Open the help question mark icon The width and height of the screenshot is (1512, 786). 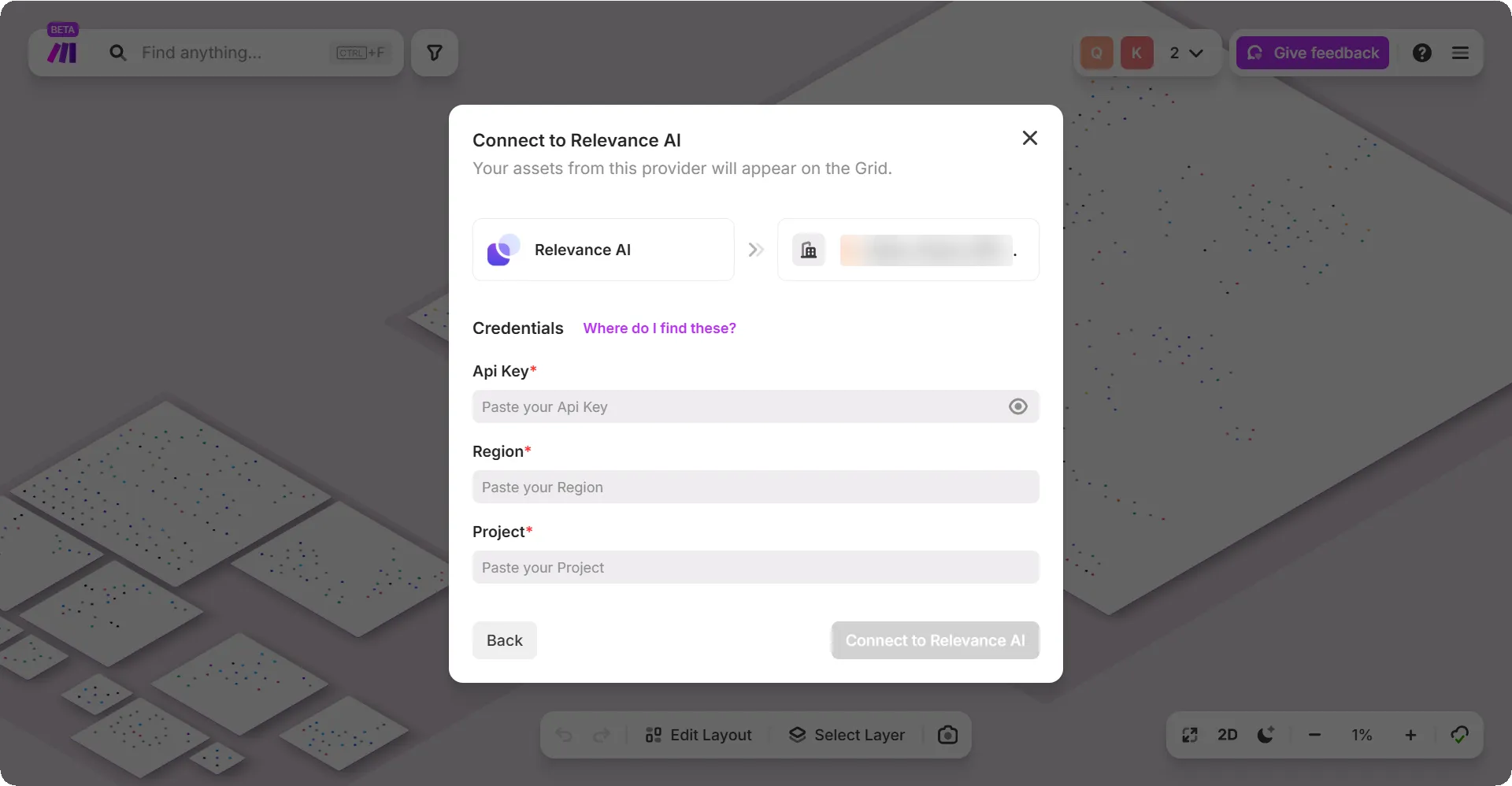tap(1422, 53)
